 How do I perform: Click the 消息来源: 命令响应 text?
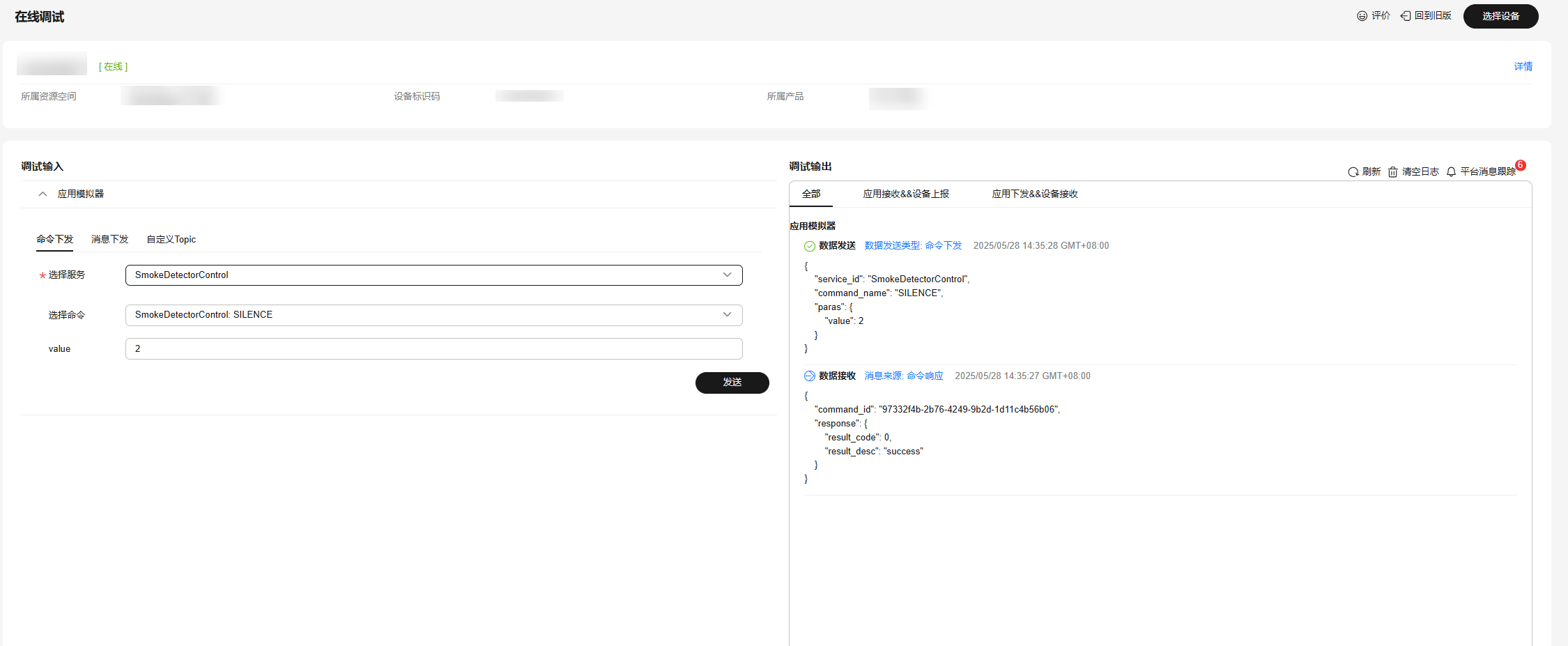tap(903, 376)
